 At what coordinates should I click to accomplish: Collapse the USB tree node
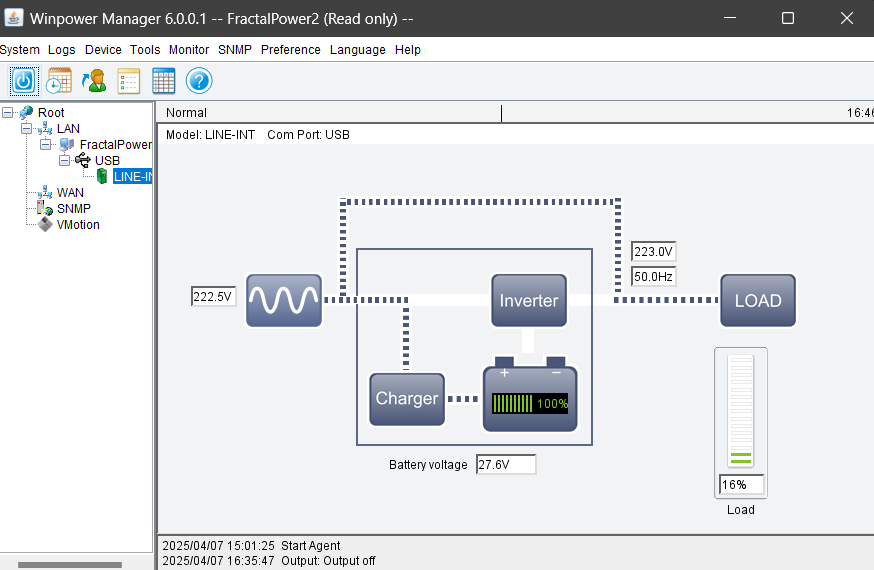(65, 161)
